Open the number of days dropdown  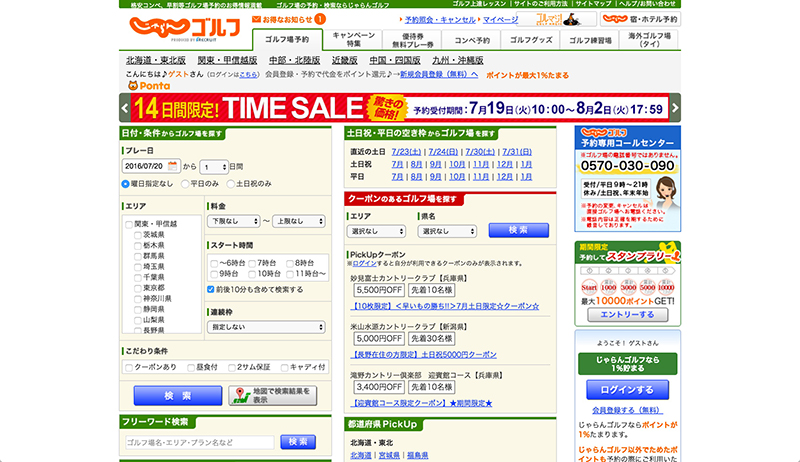coord(213,166)
